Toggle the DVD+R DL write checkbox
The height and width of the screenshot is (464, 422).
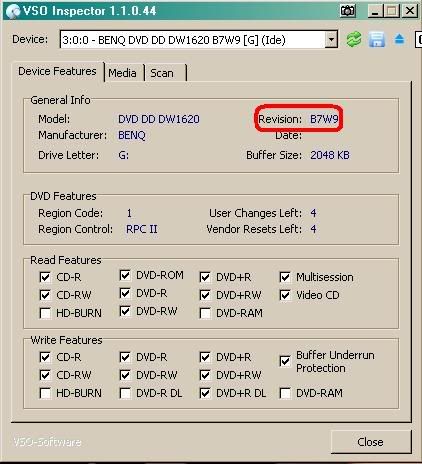[x=205, y=393]
